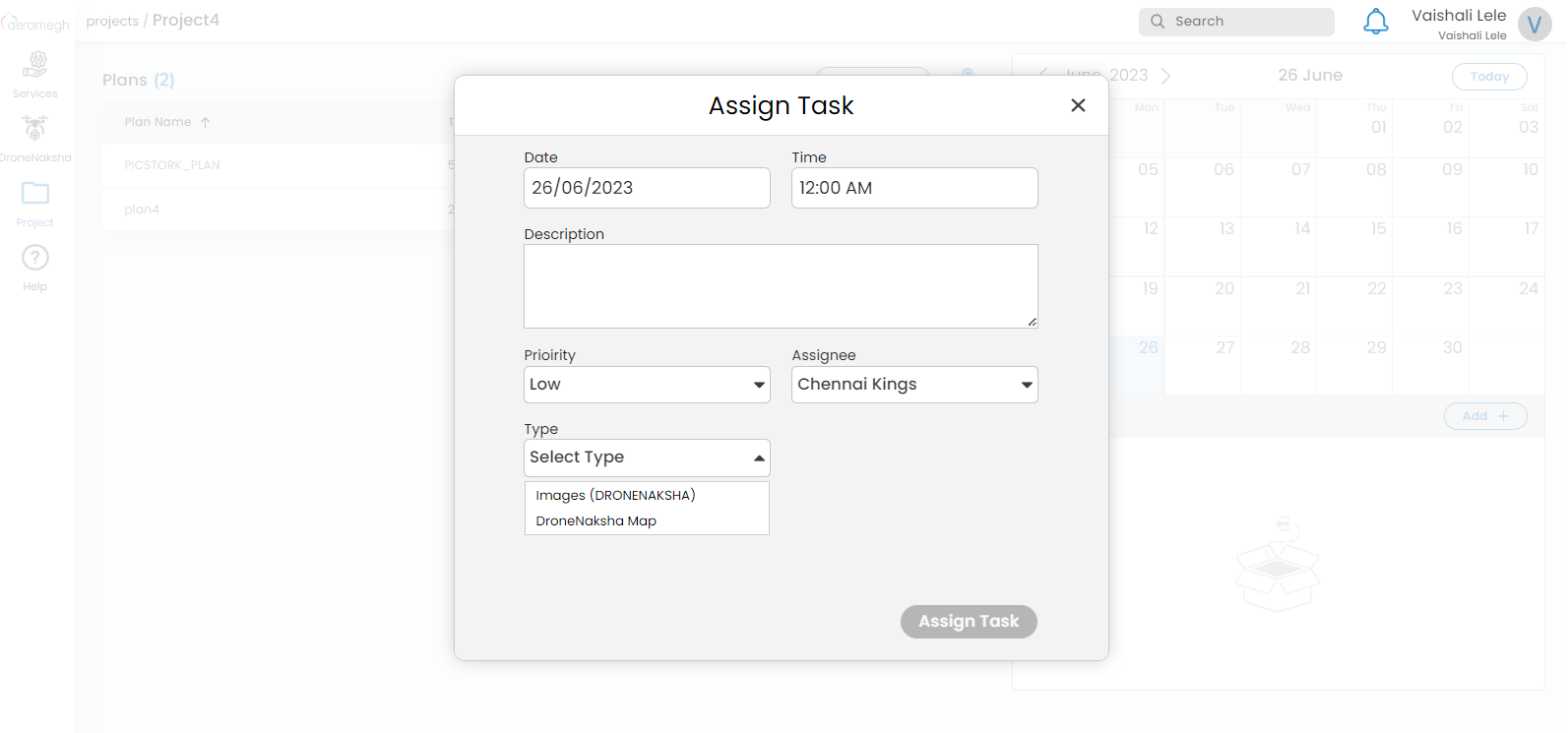Click the notification bell icon
Image resolution: width=1568 pixels, height=733 pixels.
pos(1375,22)
